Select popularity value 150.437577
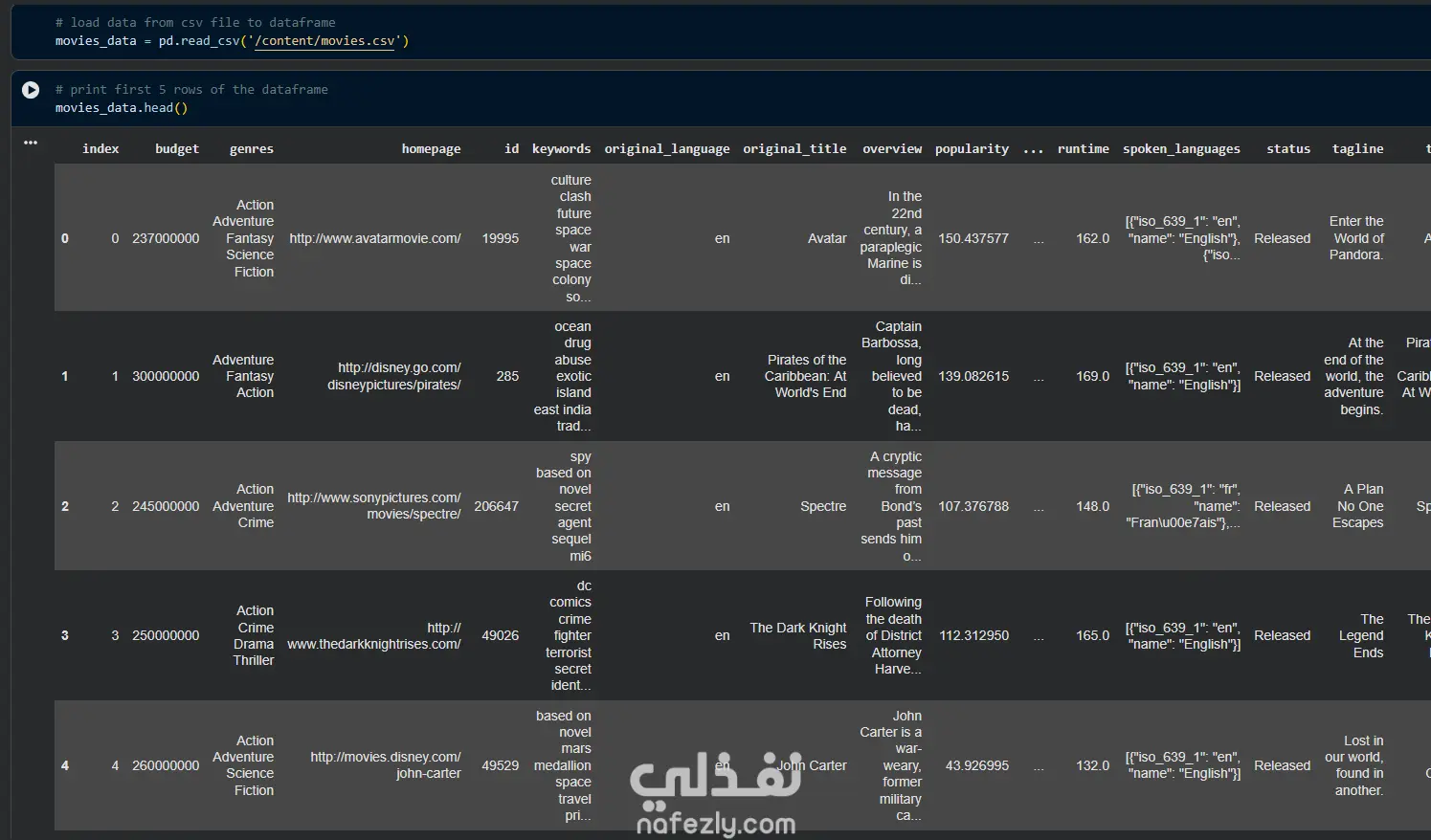 (x=973, y=239)
